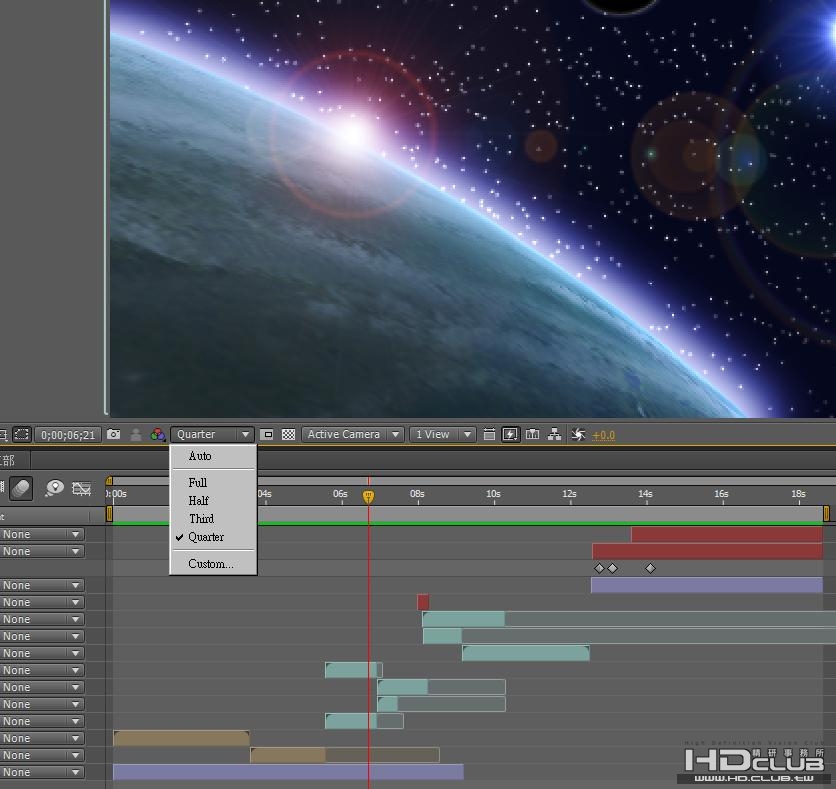Expand the 1 View layout dropdown
Image resolution: width=836 pixels, height=789 pixels.
pos(444,435)
